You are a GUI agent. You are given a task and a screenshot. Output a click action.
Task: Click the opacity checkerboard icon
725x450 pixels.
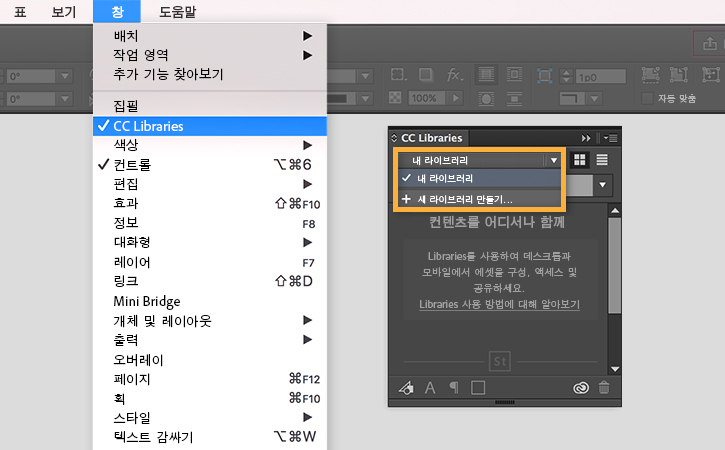pyautogui.click(x=395, y=98)
